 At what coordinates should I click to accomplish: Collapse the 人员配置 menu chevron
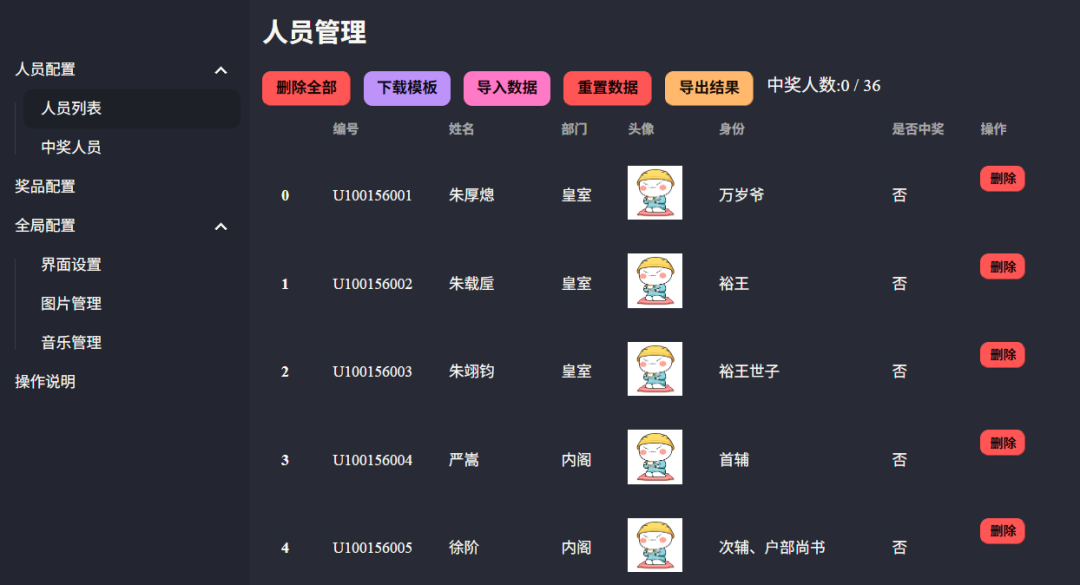click(221, 70)
